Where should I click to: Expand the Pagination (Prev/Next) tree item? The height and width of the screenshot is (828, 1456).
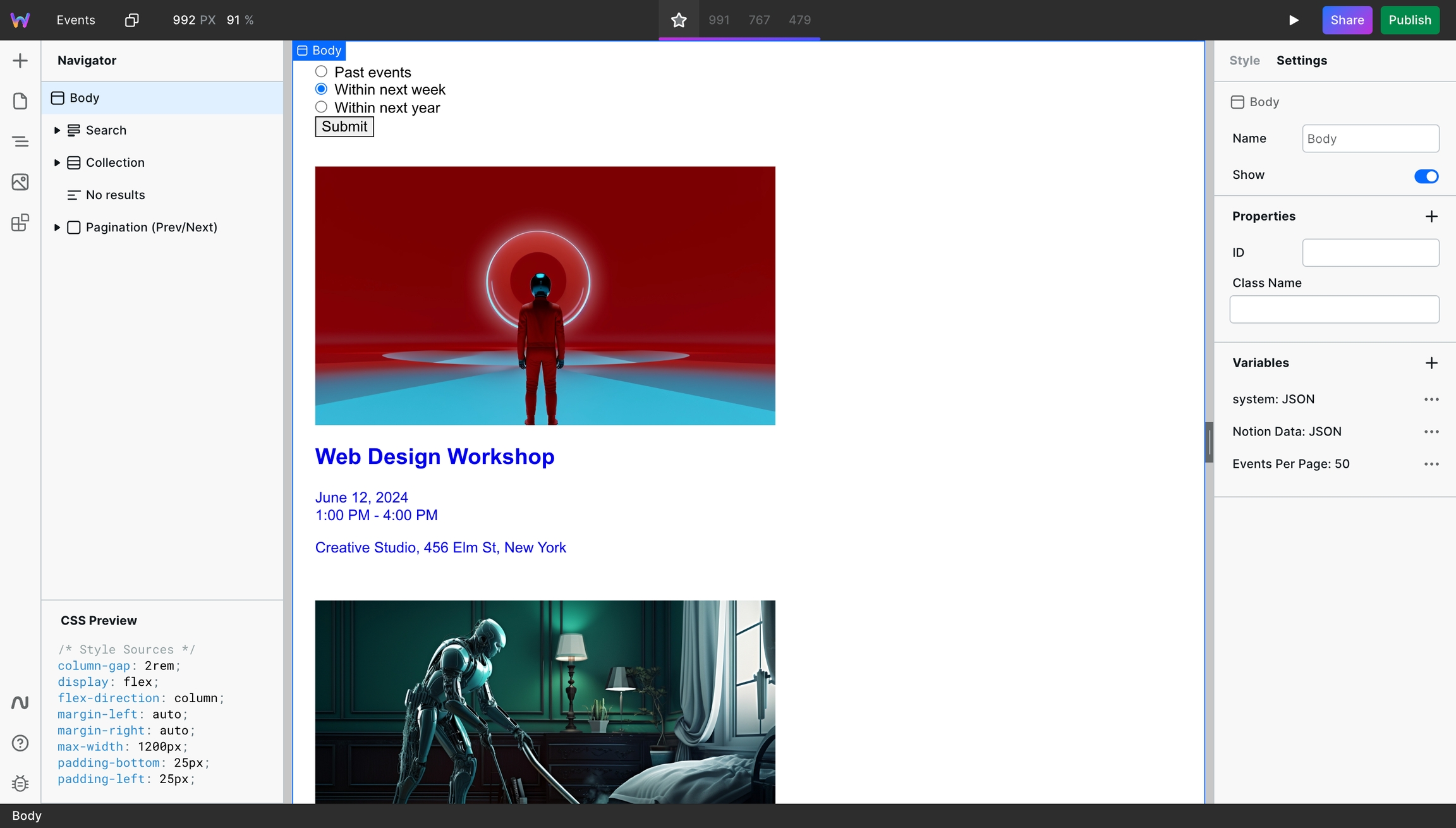(x=56, y=227)
